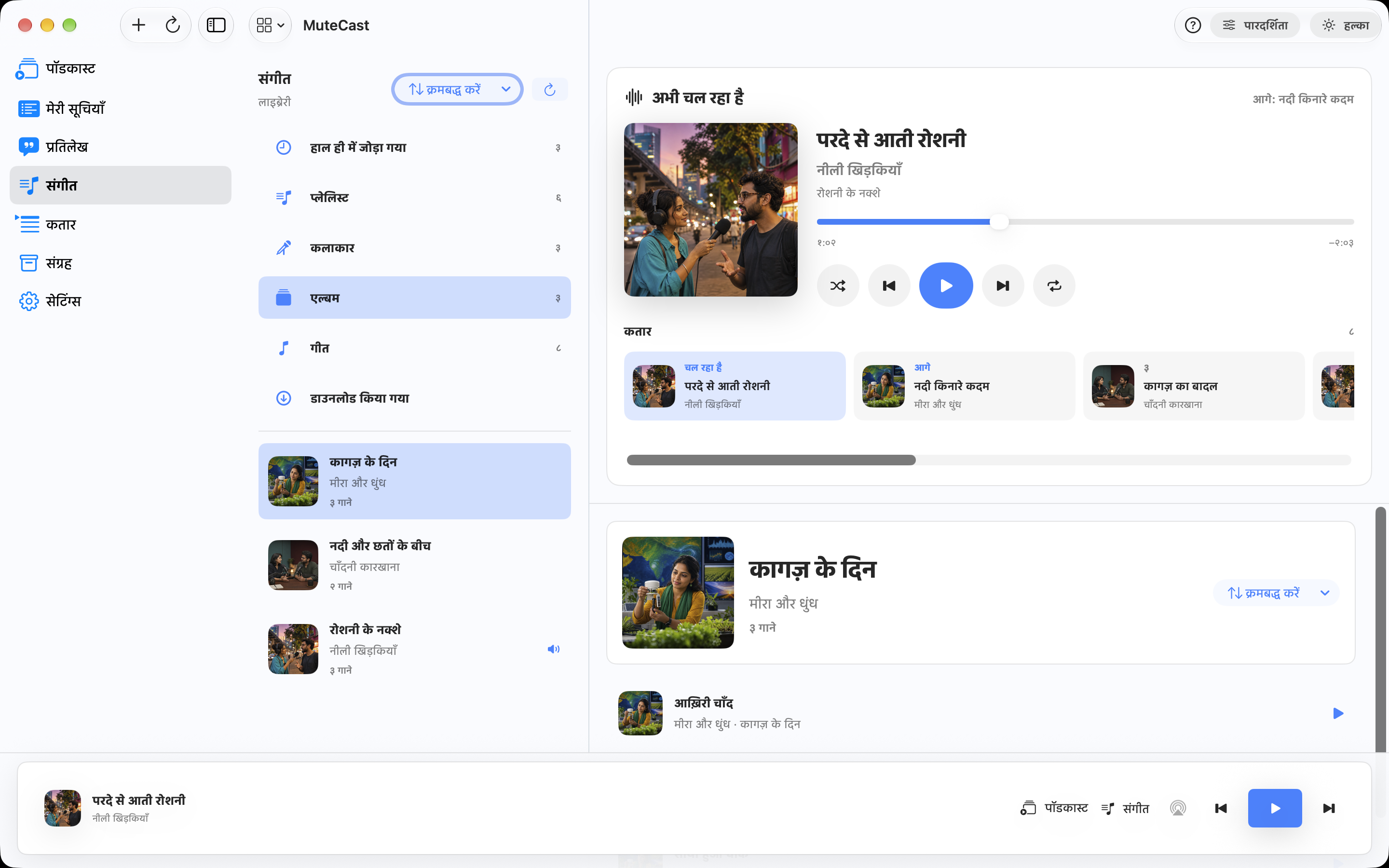
Task: Toggle shuffle in the now playing card
Action: tap(837, 286)
